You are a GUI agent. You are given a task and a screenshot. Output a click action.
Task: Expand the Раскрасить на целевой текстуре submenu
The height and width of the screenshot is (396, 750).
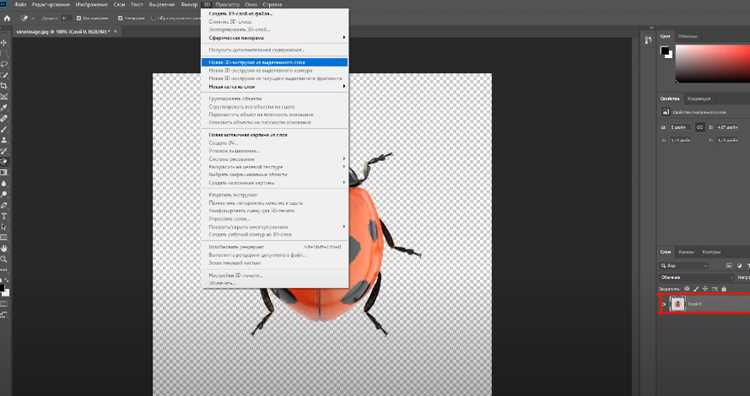[x=276, y=166]
